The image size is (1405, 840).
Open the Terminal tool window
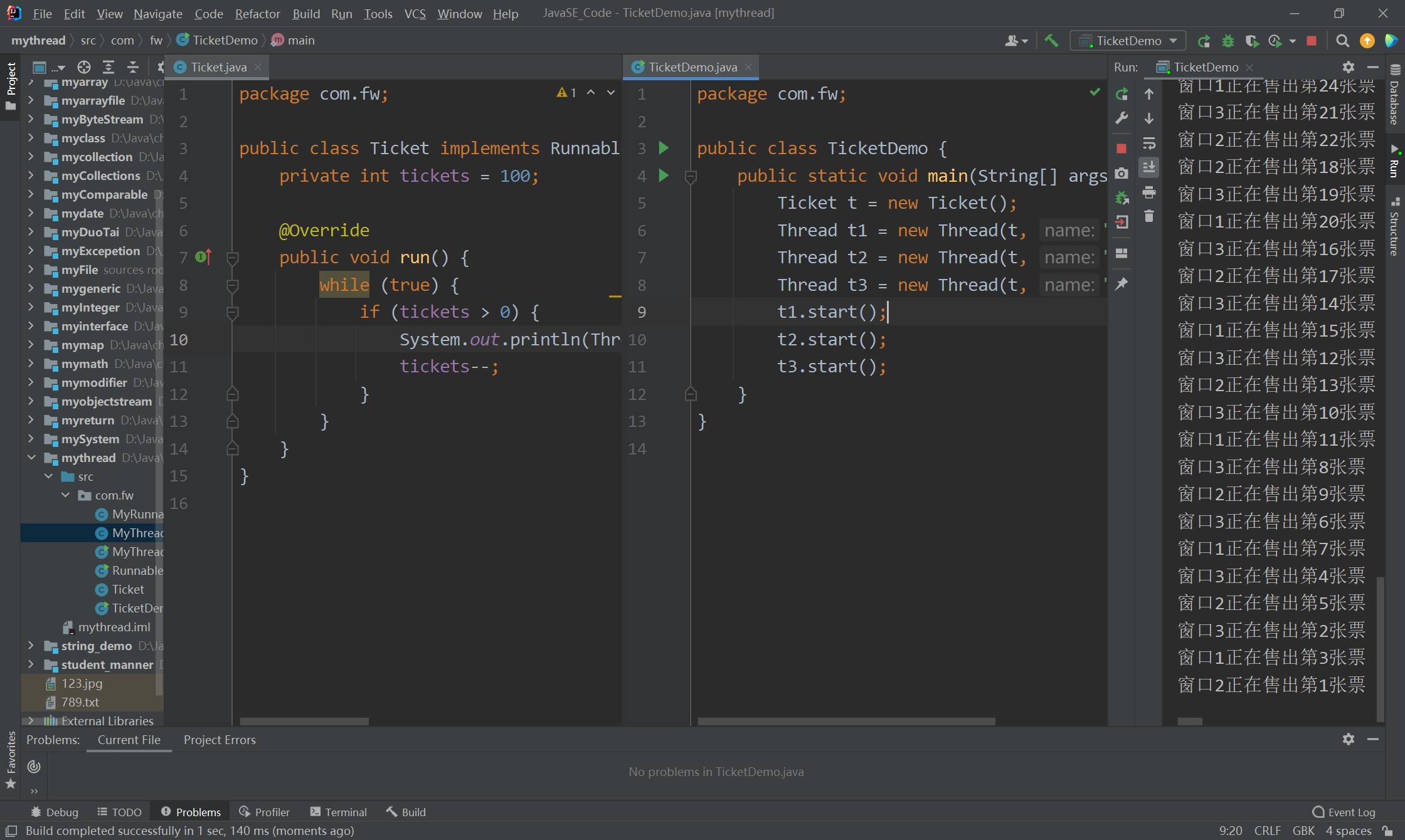tap(339, 812)
